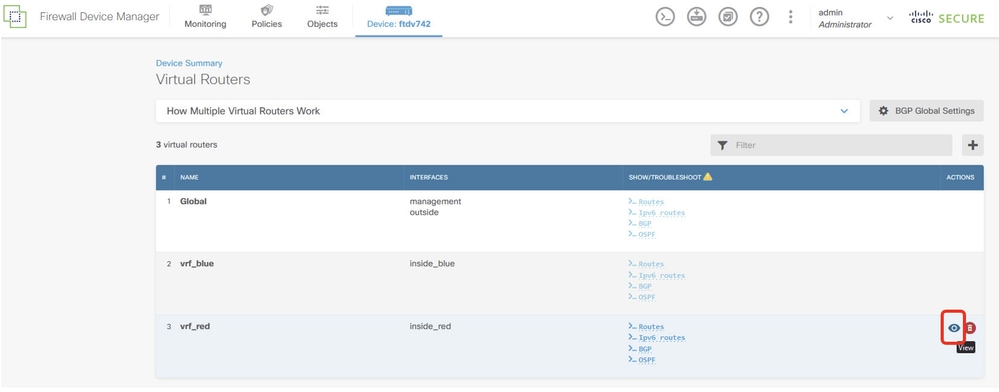
Task: Click the Filter input field
Action: pyautogui.click(x=831, y=145)
